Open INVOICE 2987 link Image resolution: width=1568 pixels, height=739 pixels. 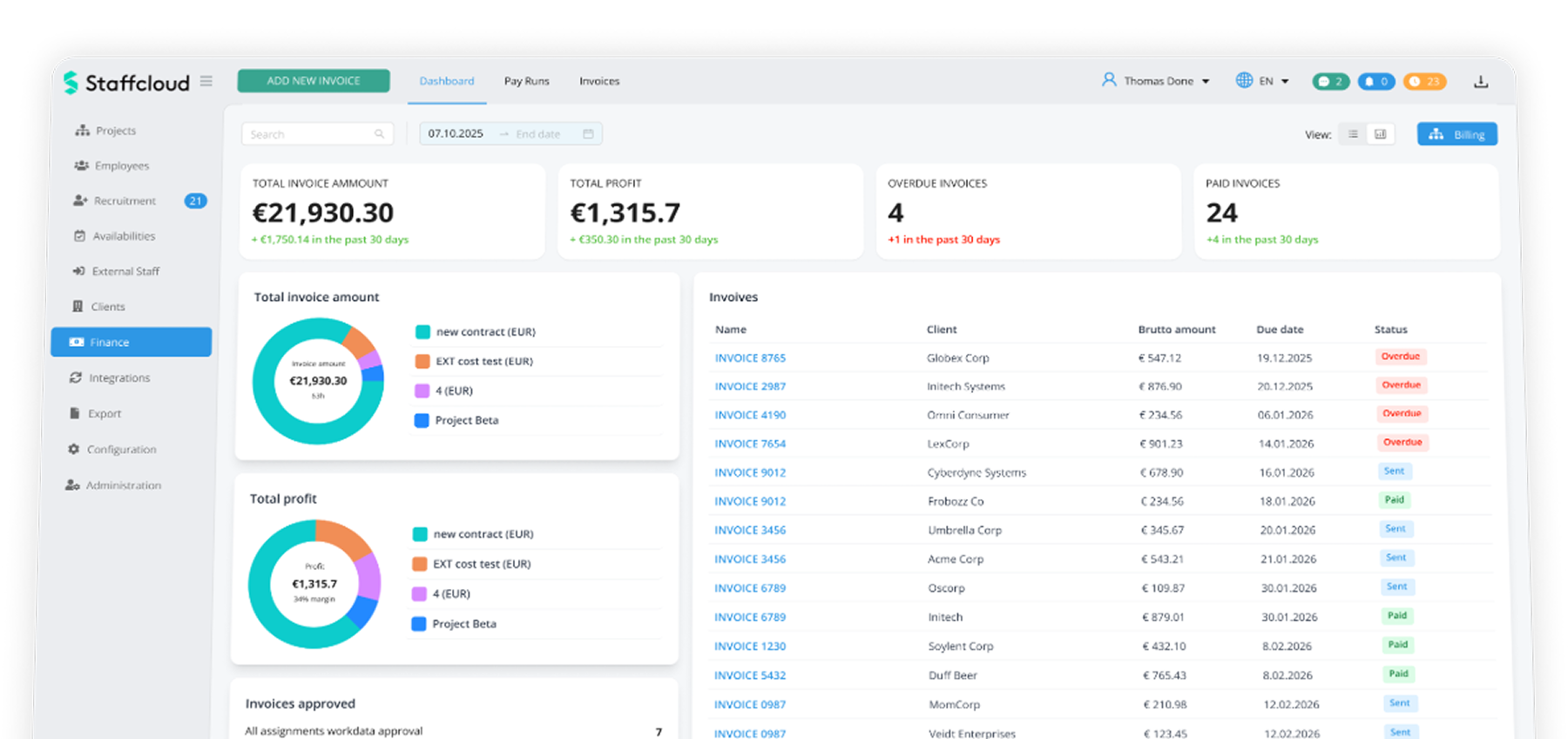750,386
